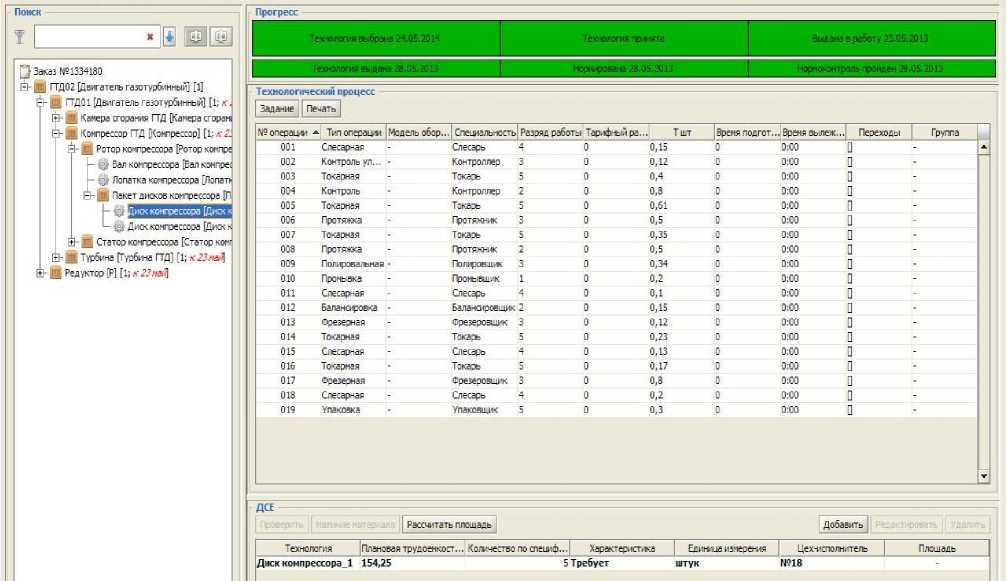Sort by № операции column header
Viewport: 1006px width, 581px height.
pos(288,132)
